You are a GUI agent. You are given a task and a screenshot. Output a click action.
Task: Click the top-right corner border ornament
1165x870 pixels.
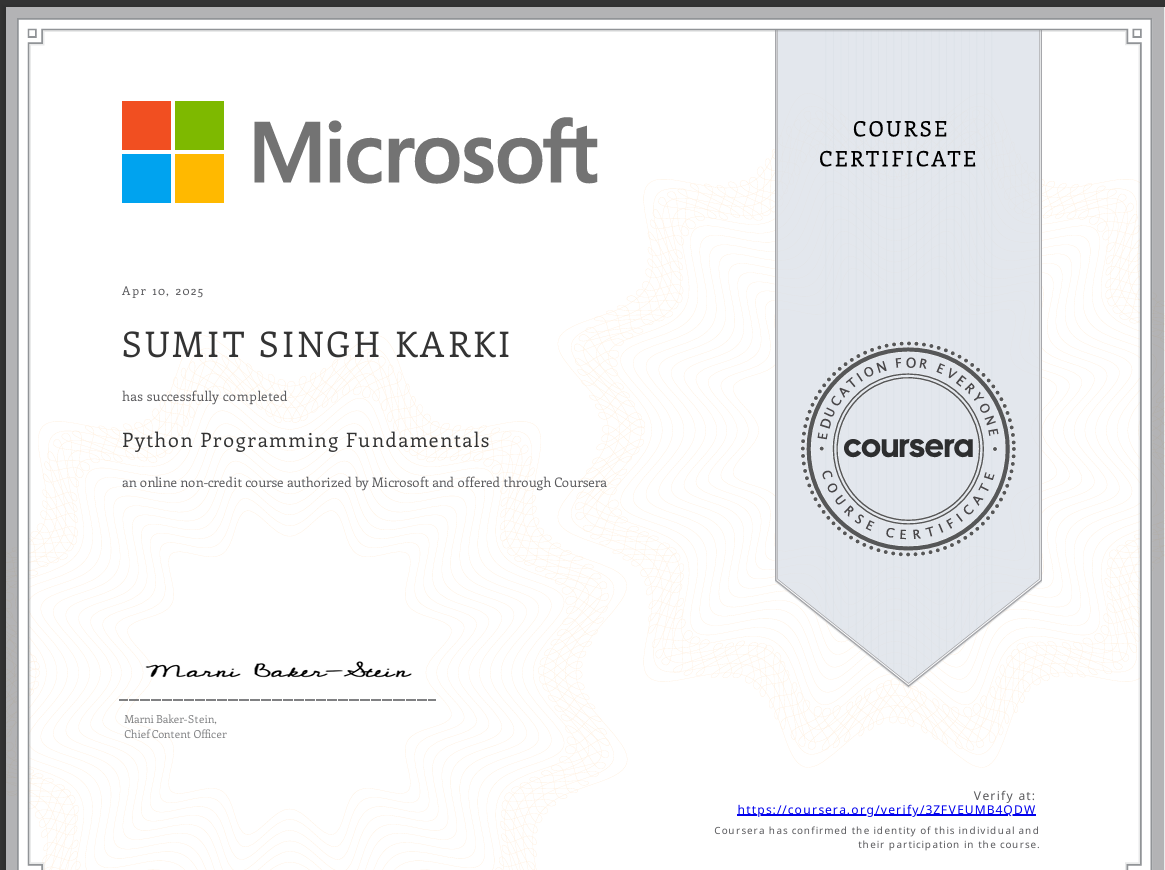1133,35
